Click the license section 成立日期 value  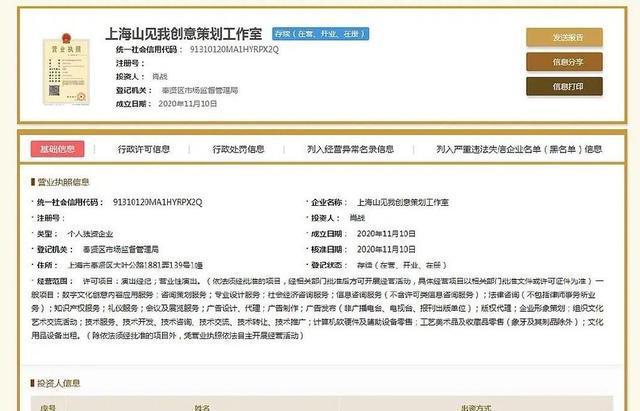(386, 234)
